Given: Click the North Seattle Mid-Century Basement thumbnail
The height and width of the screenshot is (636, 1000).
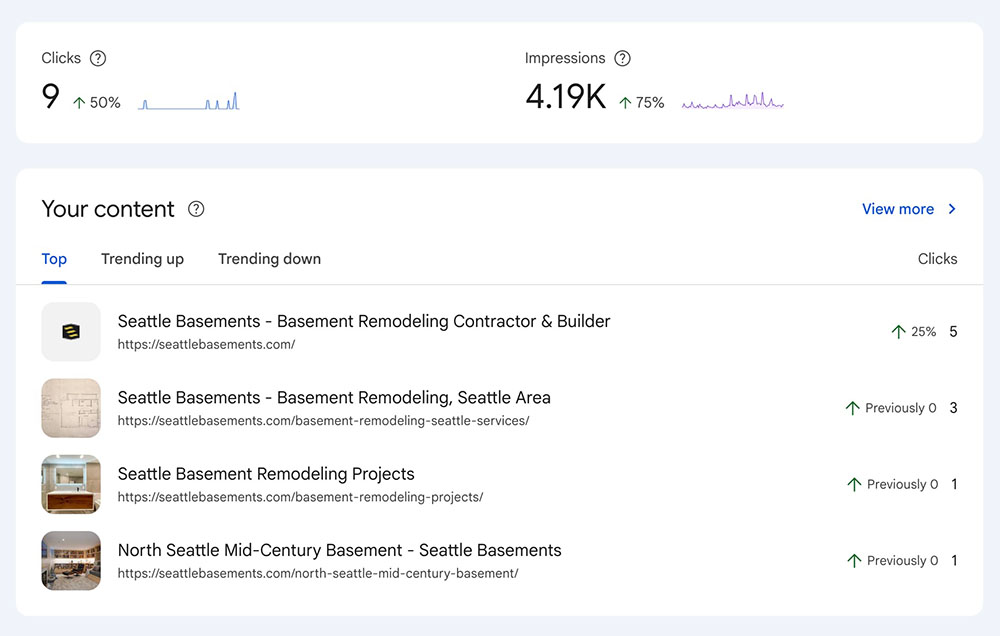Looking at the screenshot, I should 71,561.
